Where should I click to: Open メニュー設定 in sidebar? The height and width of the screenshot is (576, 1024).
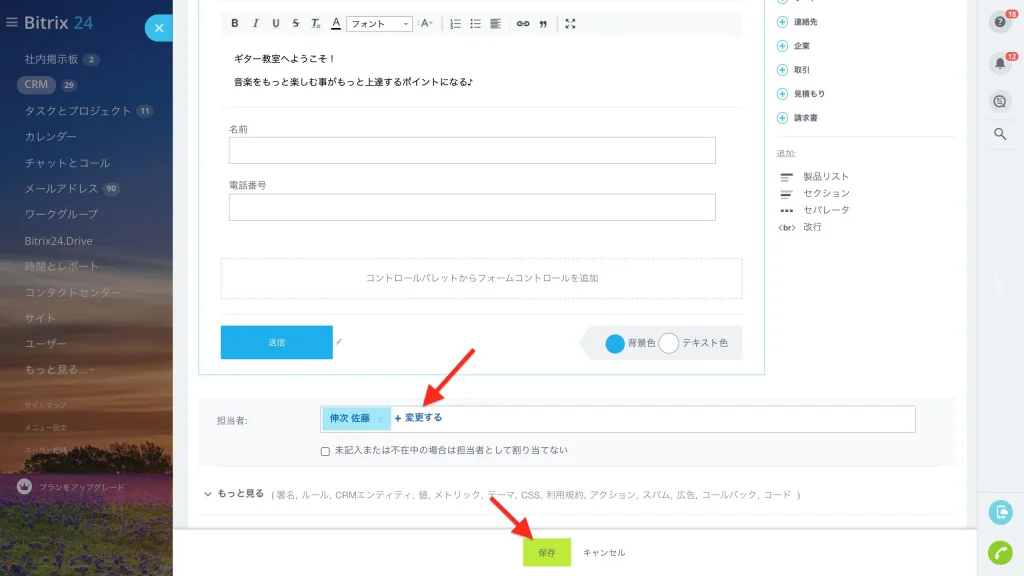click(46, 428)
